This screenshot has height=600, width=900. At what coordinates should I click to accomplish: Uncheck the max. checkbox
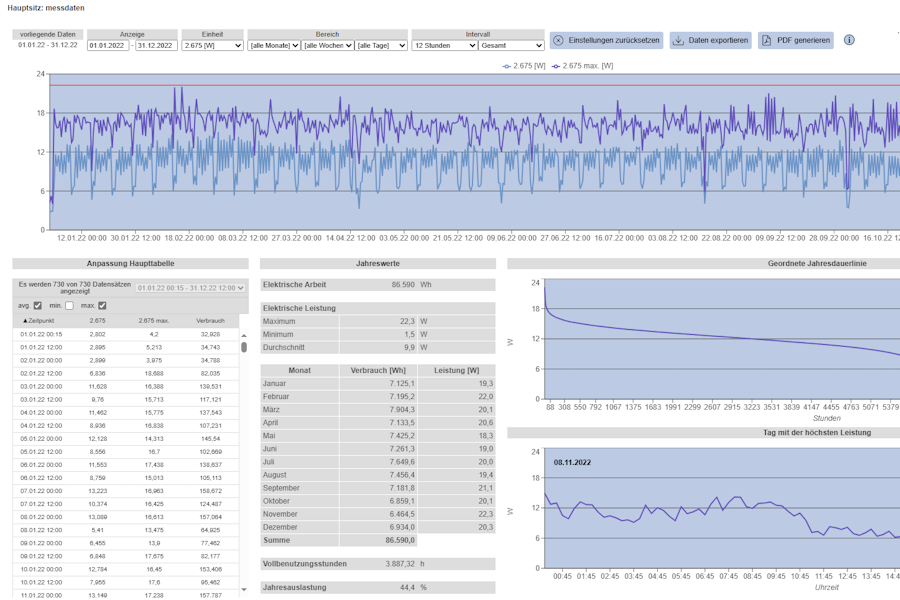pyautogui.click(x=102, y=305)
